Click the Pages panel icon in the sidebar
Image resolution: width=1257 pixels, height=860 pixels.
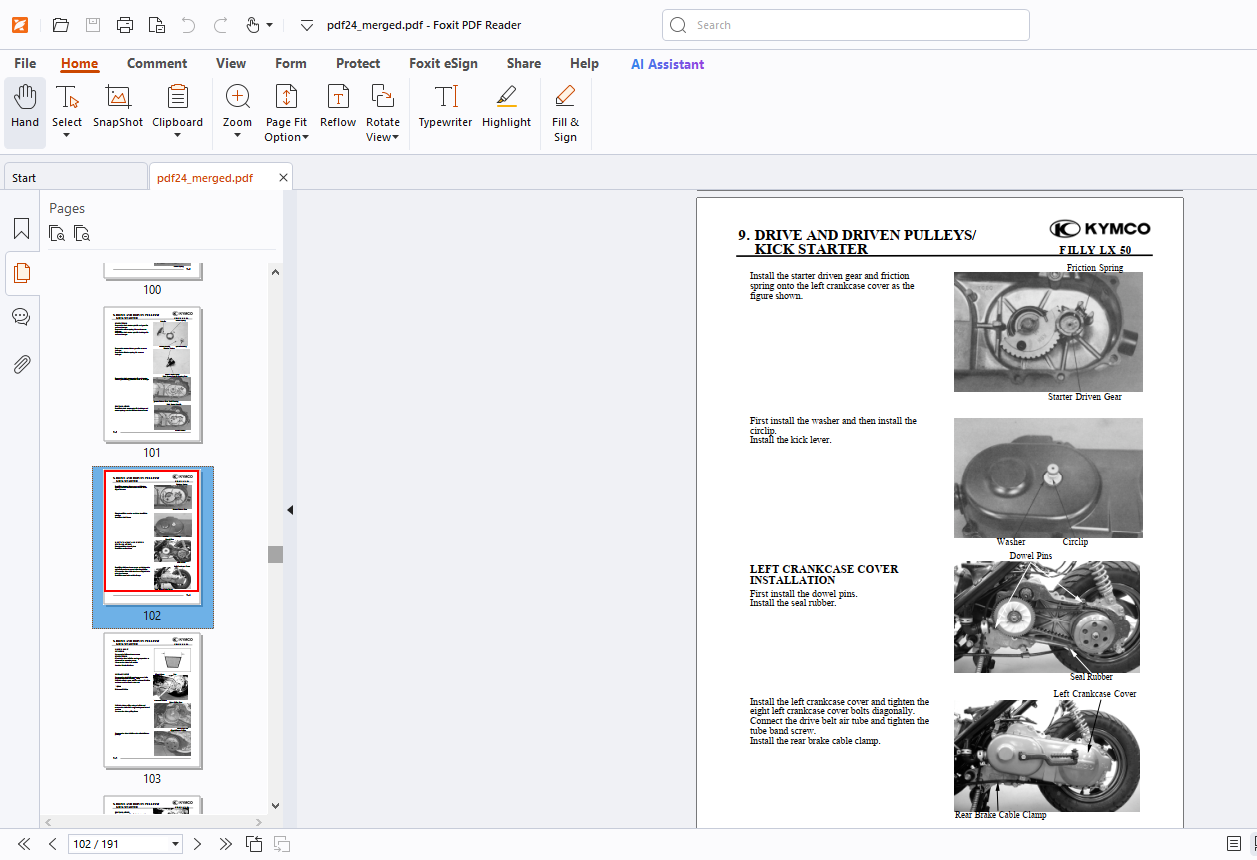tap(21, 273)
